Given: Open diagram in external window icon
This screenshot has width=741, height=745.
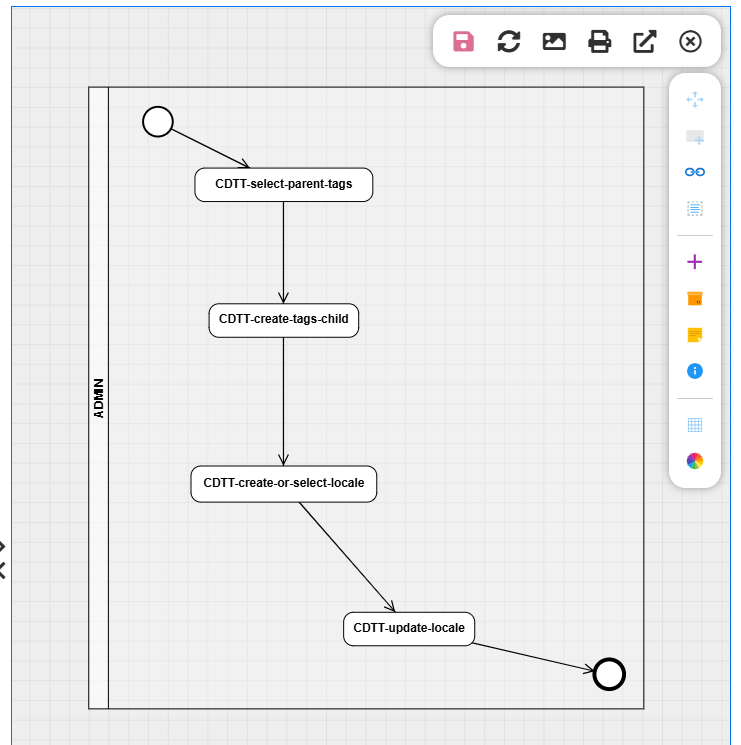Looking at the screenshot, I should pos(645,41).
